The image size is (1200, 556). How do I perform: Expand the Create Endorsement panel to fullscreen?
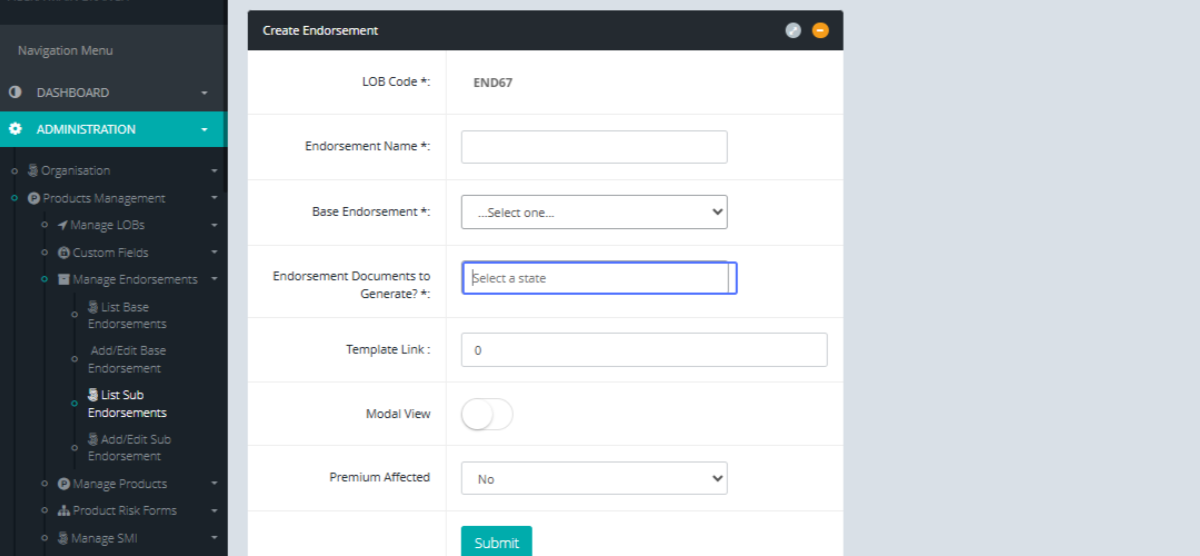pyautogui.click(x=793, y=30)
